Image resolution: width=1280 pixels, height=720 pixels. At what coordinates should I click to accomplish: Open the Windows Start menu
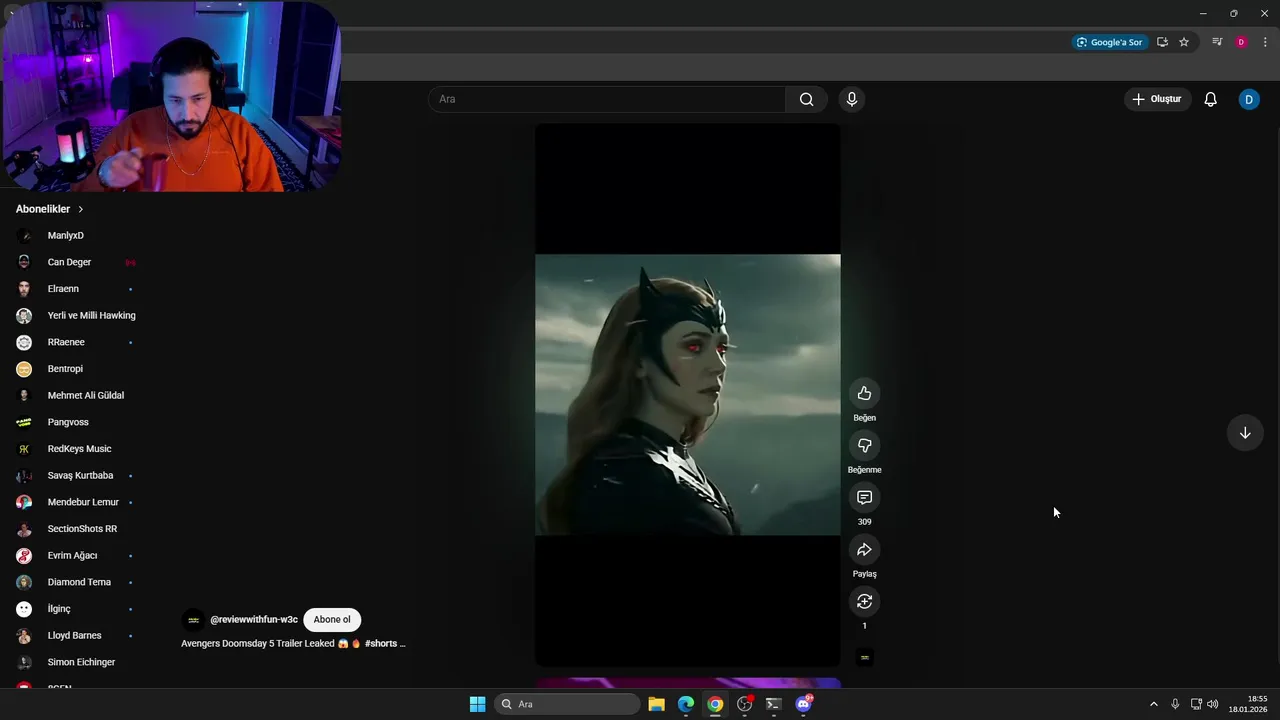(x=477, y=704)
